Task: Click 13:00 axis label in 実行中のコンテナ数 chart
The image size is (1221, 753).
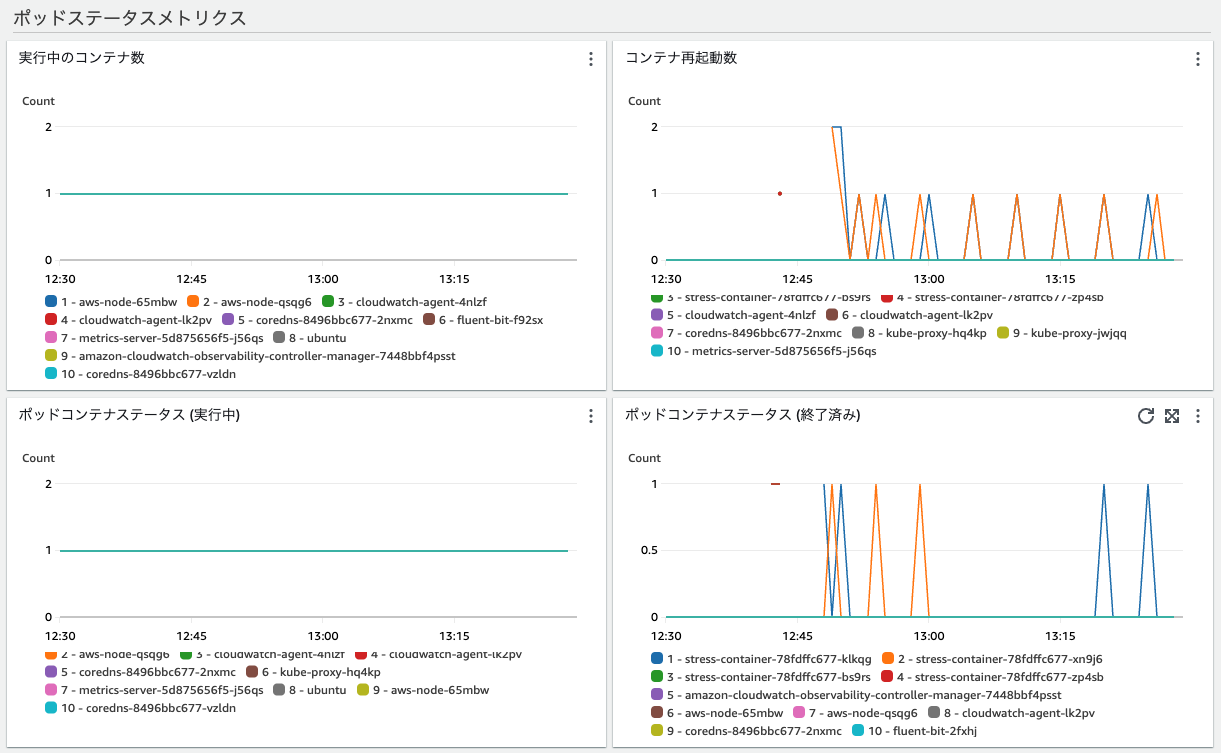Action: 323,279
